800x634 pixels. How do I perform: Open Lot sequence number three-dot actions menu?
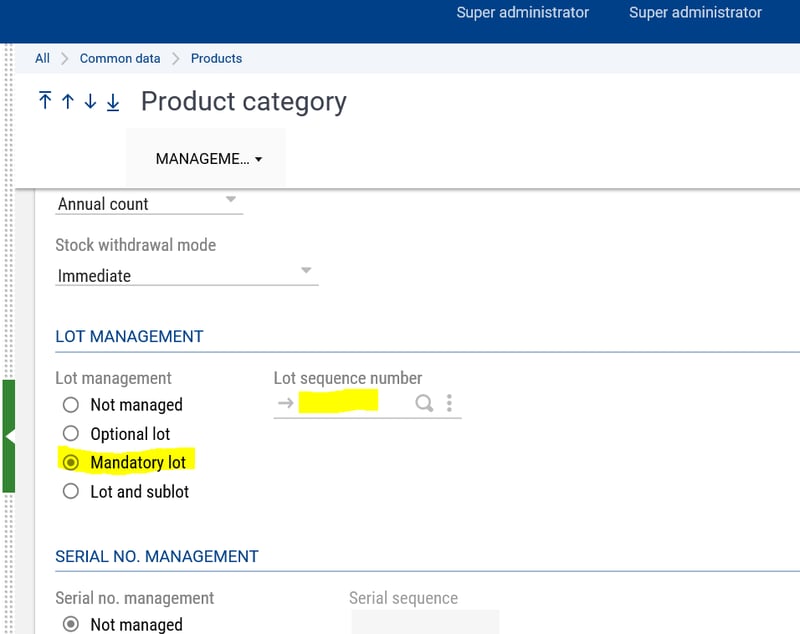(x=450, y=403)
